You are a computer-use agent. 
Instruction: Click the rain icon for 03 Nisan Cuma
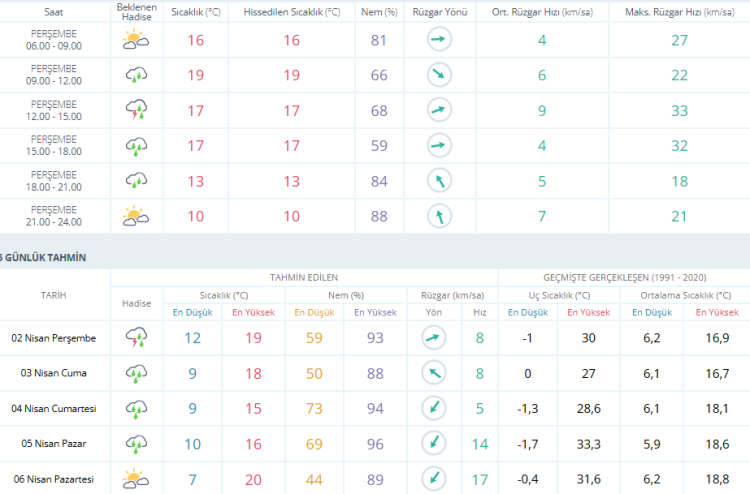[x=136, y=373]
